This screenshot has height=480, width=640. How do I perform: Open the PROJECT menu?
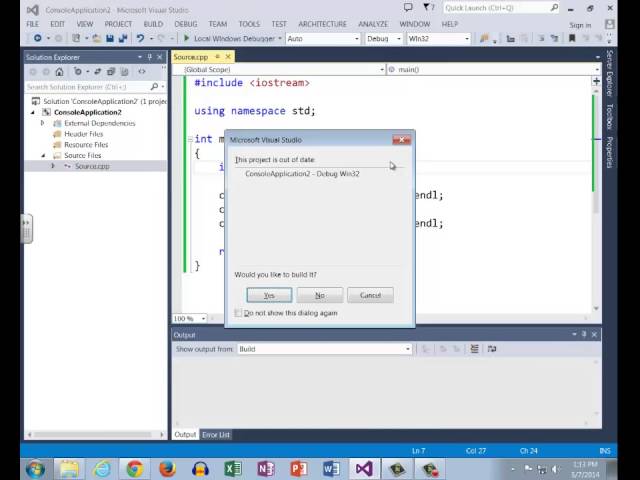click(118, 24)
